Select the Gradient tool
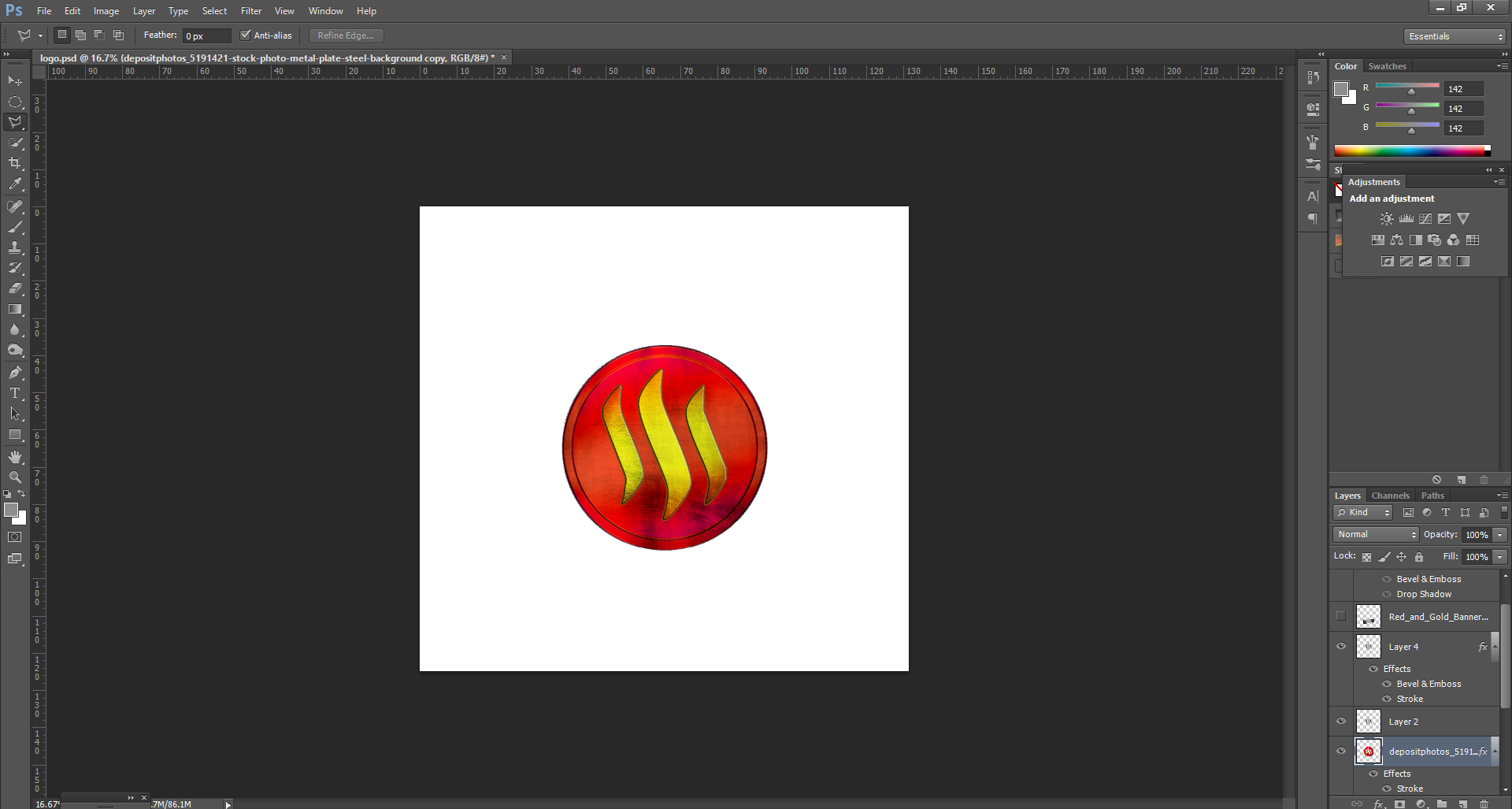 15,310
